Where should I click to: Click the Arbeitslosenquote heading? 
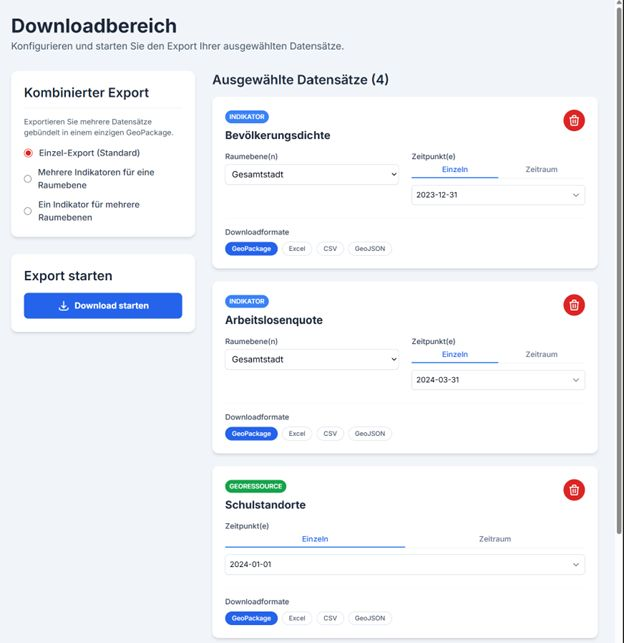[274, 320]
